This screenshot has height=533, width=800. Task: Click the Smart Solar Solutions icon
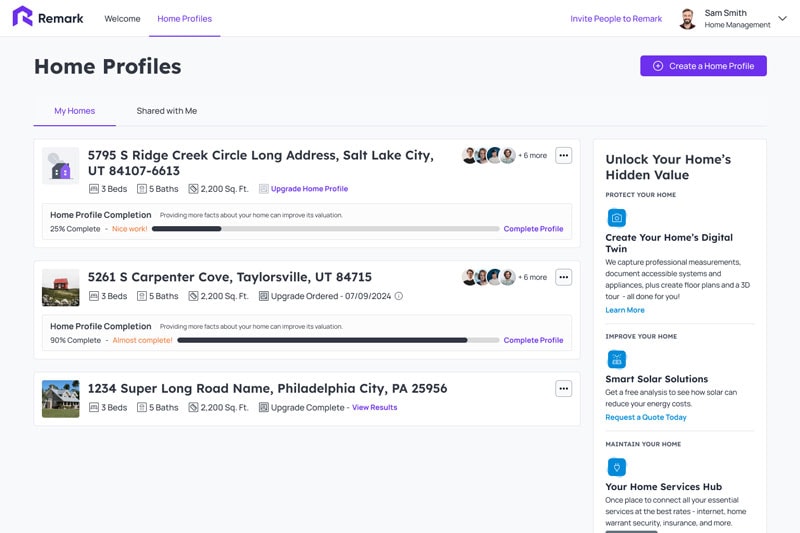[617, 359]
